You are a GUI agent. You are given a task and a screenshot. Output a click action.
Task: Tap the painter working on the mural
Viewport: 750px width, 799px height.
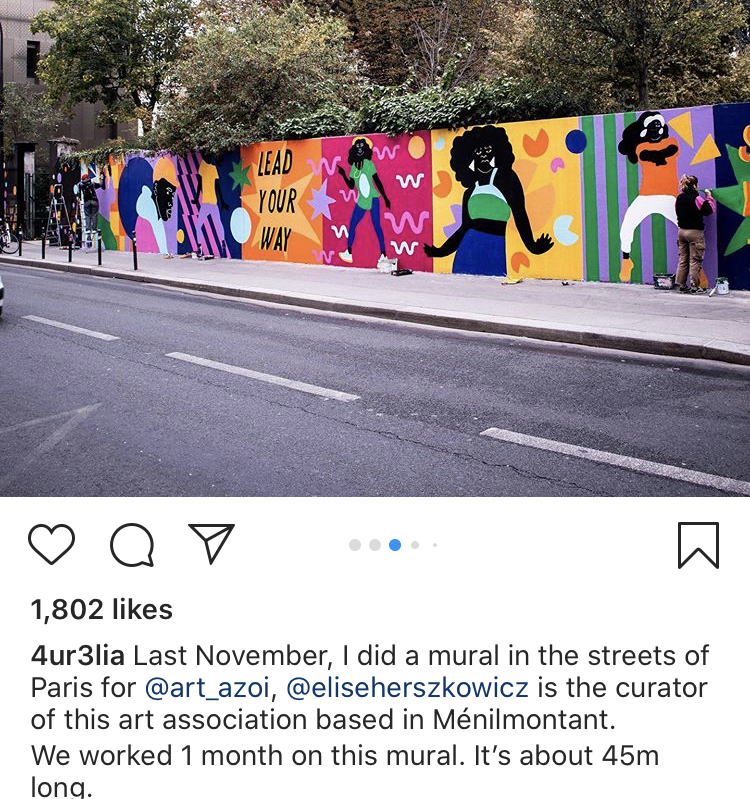(x=693, y=233)
